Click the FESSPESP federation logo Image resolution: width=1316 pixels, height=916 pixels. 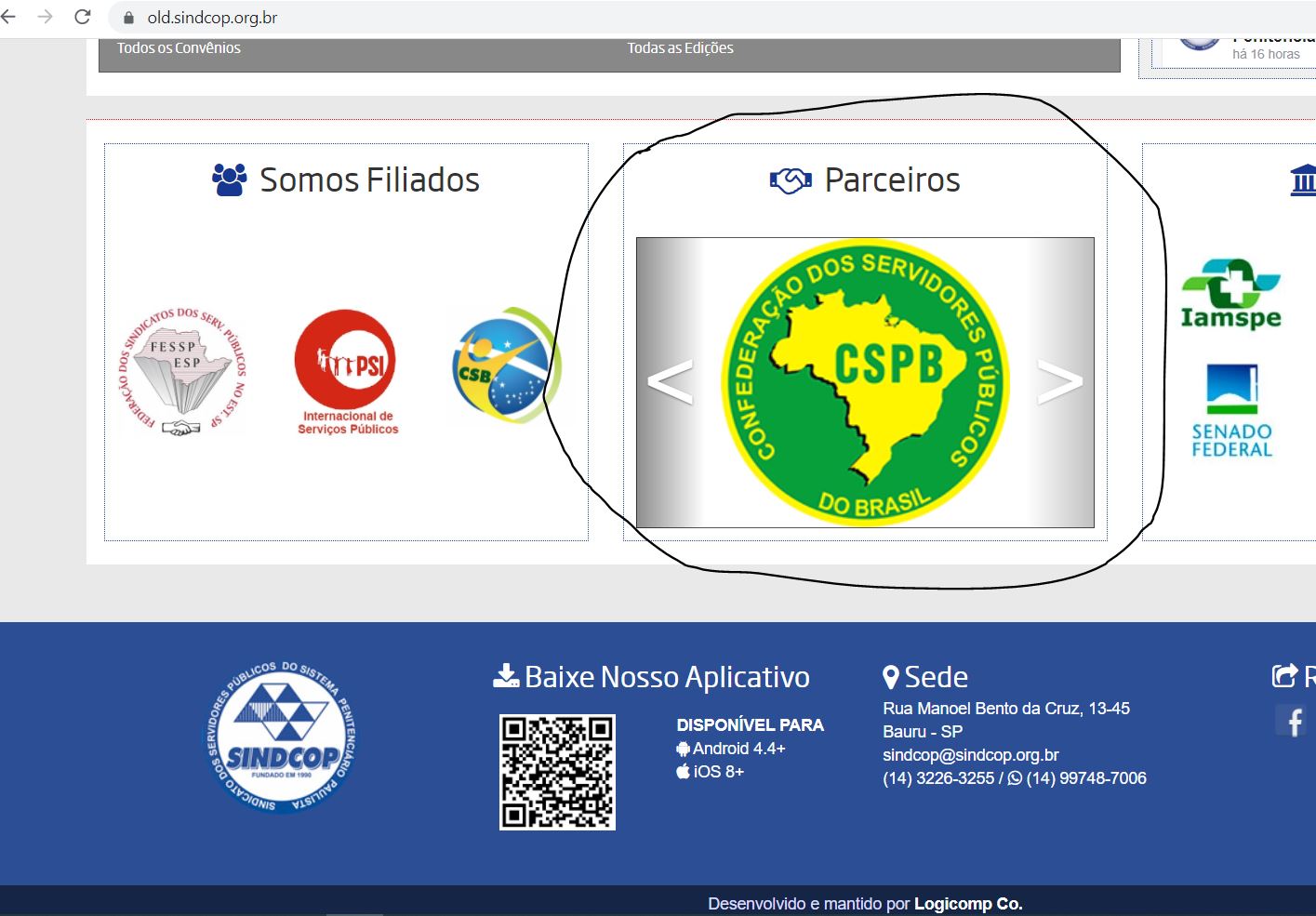click(182, 371)
